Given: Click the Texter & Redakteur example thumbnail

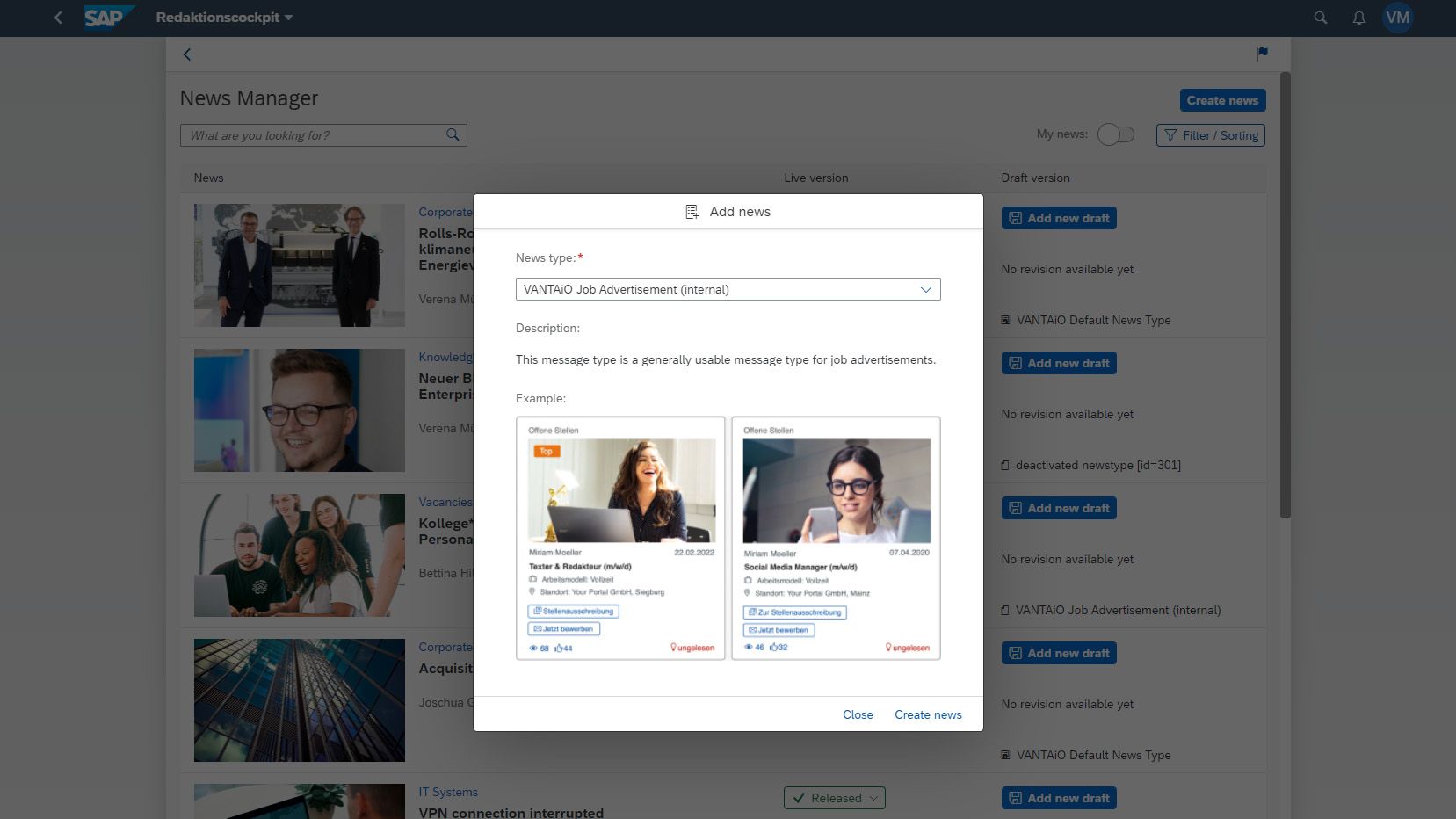Looking at the screenshot, I should (620, 538).
